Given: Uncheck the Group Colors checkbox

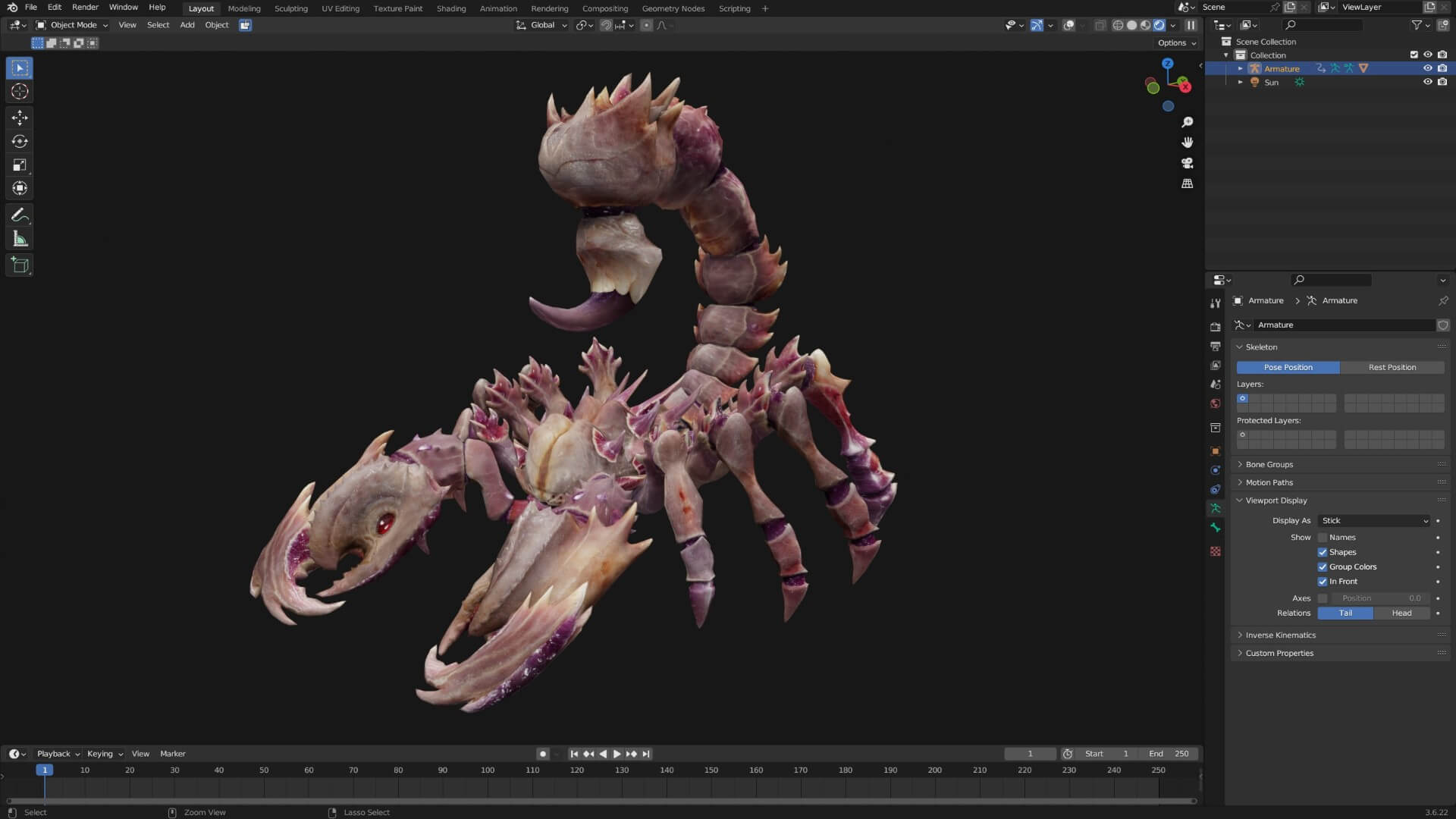Looking at the screenshot, I should click(x=1323, y=567).
